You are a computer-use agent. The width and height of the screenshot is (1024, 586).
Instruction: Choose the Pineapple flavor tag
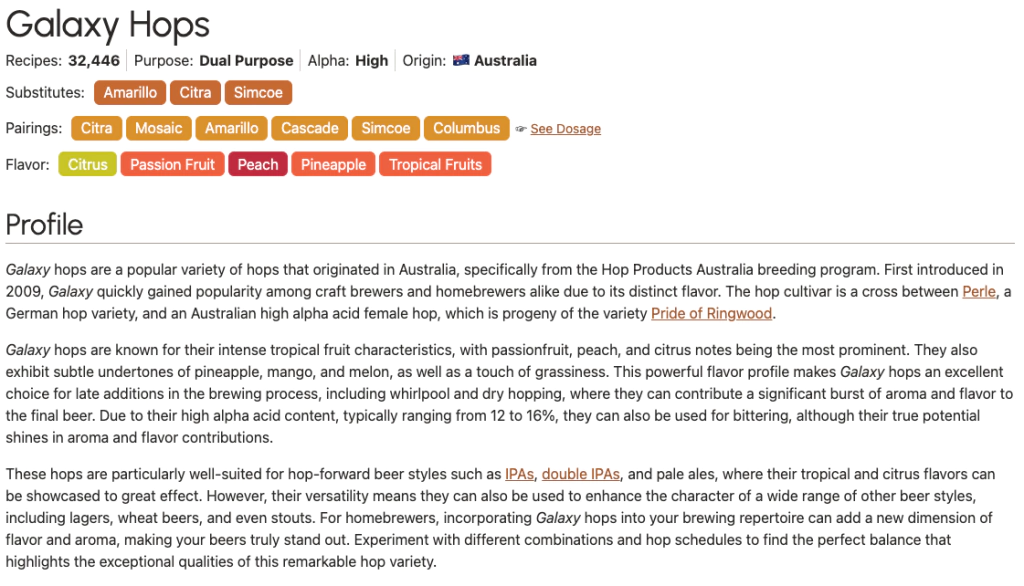[x=333, y=164]
